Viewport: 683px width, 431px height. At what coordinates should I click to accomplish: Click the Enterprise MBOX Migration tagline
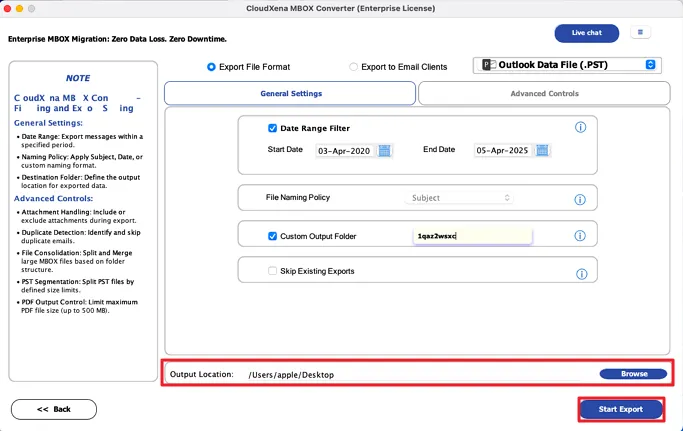coord(117,39)
